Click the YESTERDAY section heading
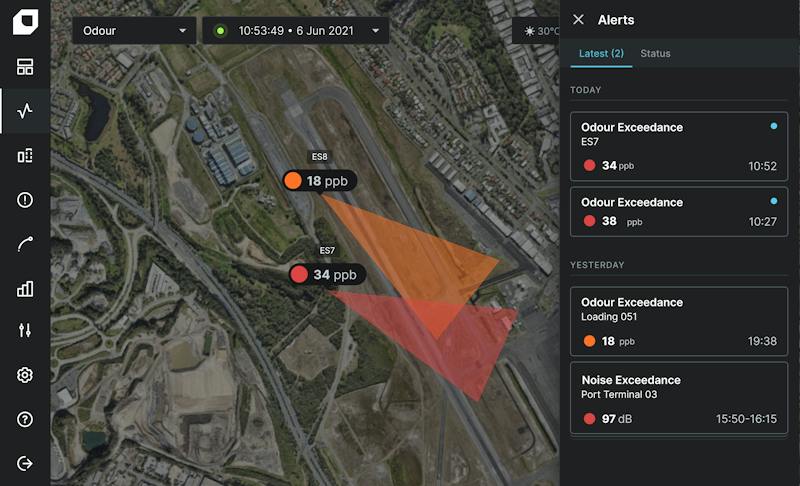 [597, 265]
